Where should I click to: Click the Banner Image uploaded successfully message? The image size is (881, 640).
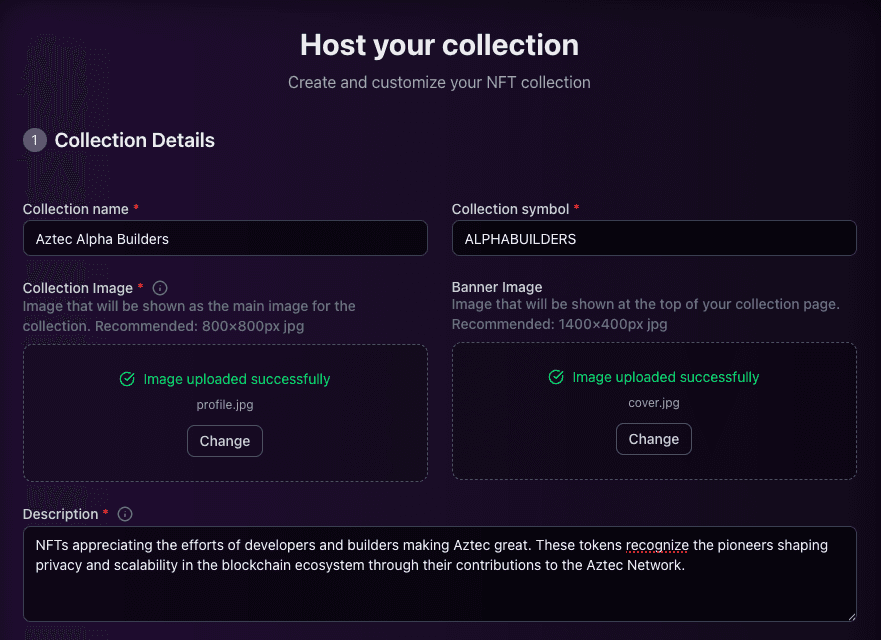click(666, 377)
